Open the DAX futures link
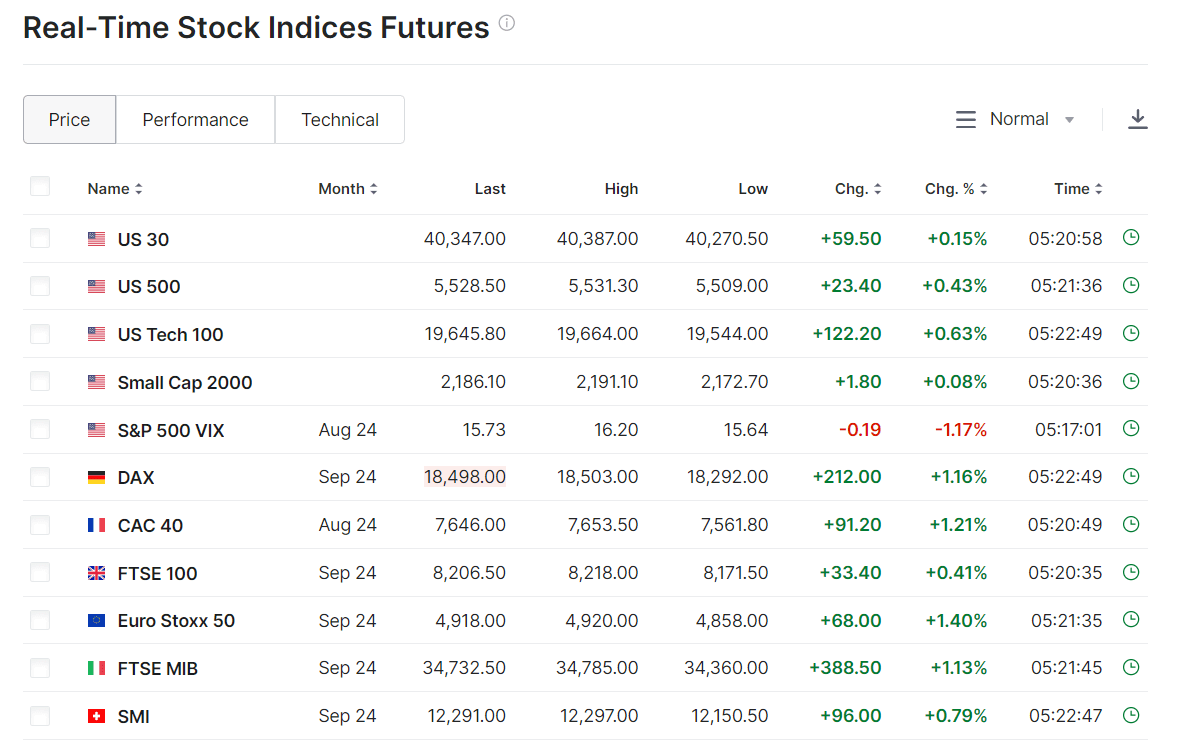 point(136,478)
